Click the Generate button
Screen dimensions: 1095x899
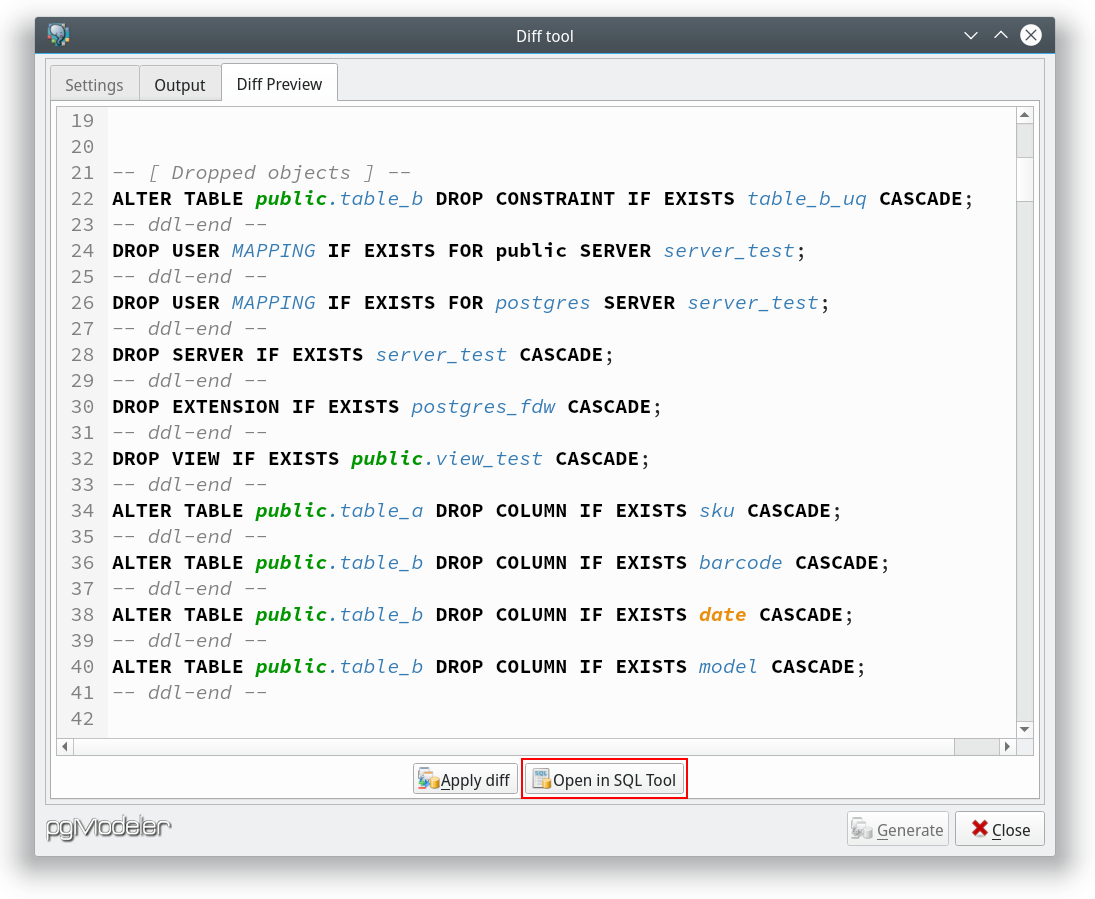(x=897, y=829)
